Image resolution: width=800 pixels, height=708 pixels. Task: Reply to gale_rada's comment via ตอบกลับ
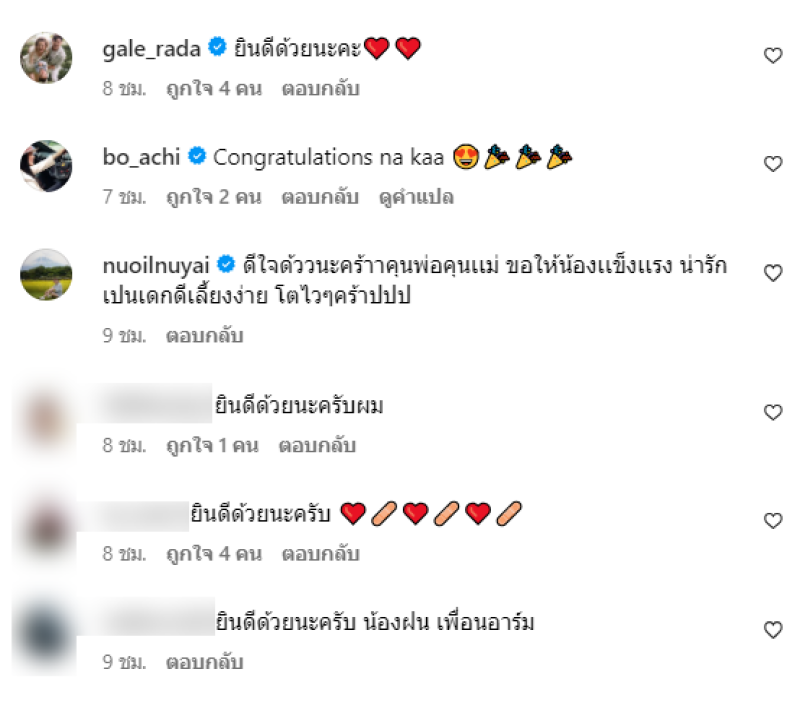320,89
